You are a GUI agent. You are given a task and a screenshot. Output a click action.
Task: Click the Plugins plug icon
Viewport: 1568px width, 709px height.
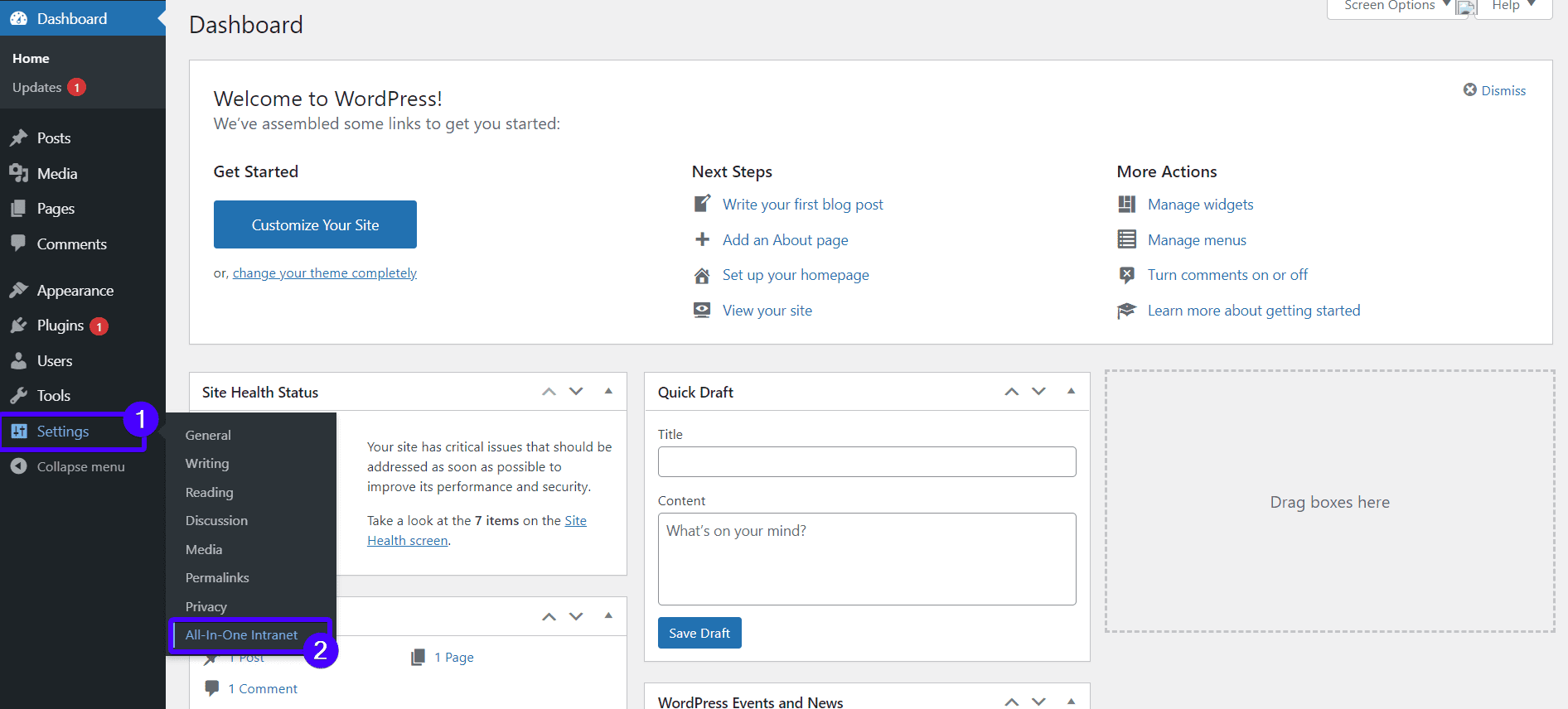click(x=18, y=326)
